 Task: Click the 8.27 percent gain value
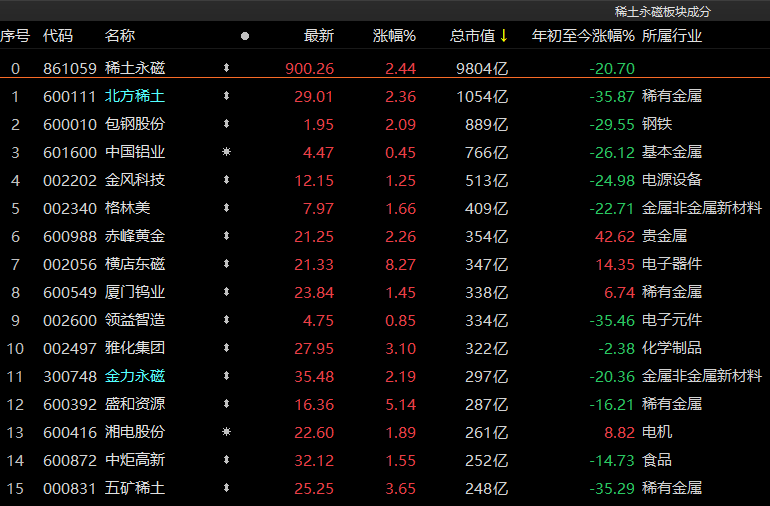click(401, 265)
